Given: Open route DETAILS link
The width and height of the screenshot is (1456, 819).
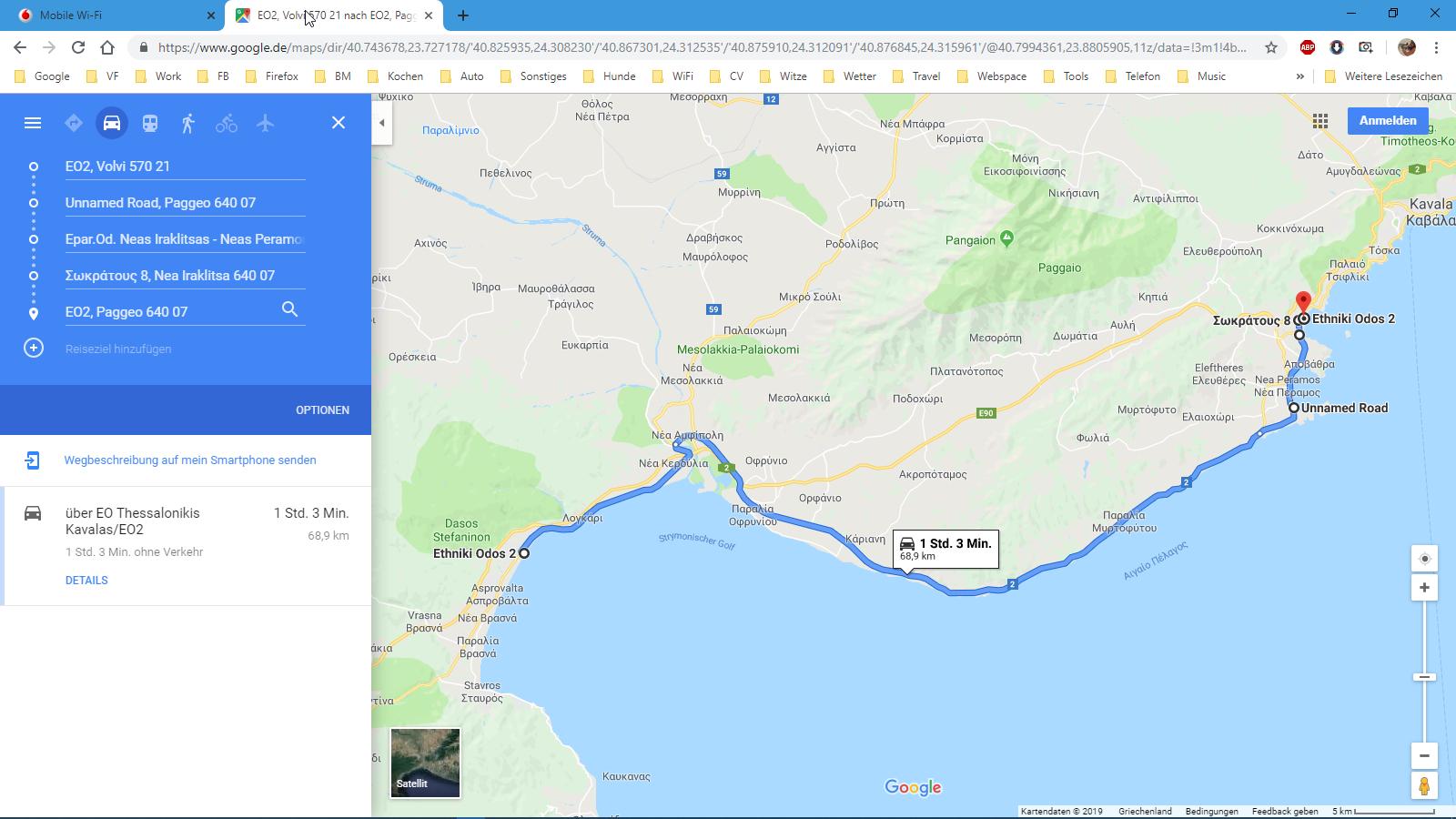Looking at the screenshot, I should pyautogui.click(x=86, y=581).
